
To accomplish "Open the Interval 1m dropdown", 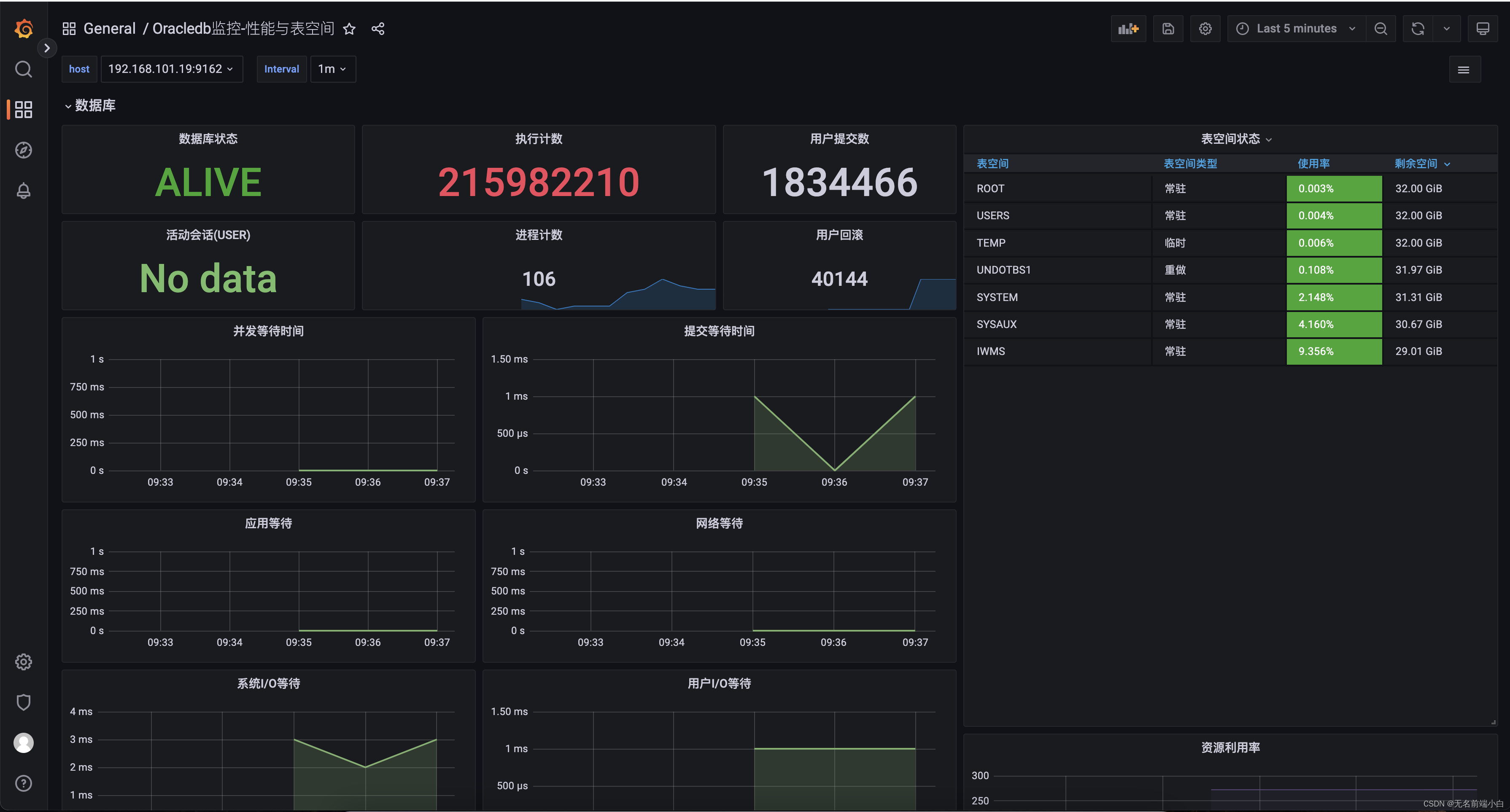I will click(332, 69).
